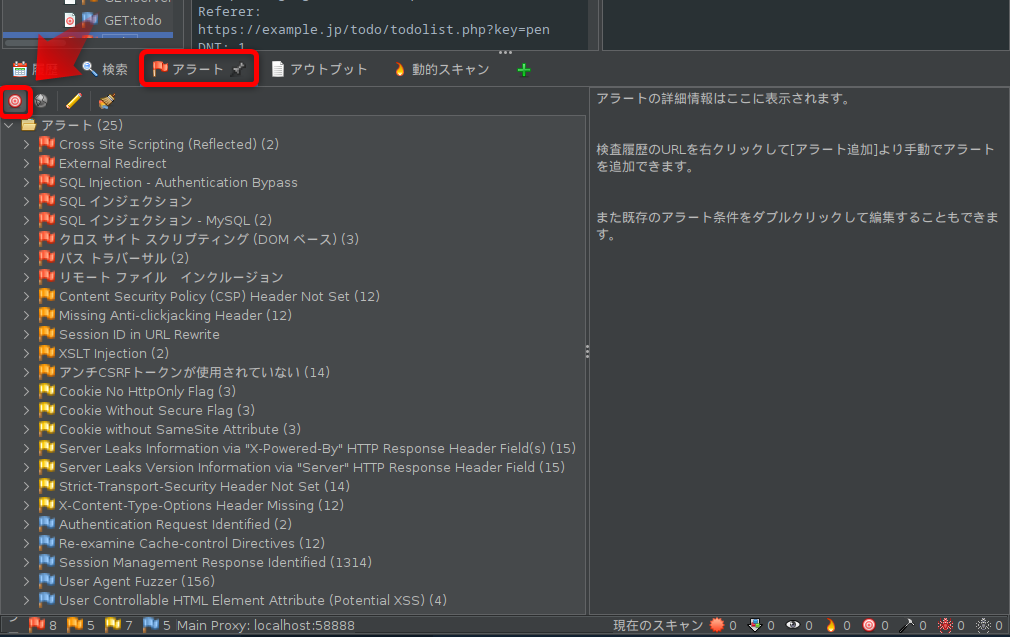This screenshot has height=637, width=1010.
Task: Open the 検索 tab
Action: (x=105, y=69)
